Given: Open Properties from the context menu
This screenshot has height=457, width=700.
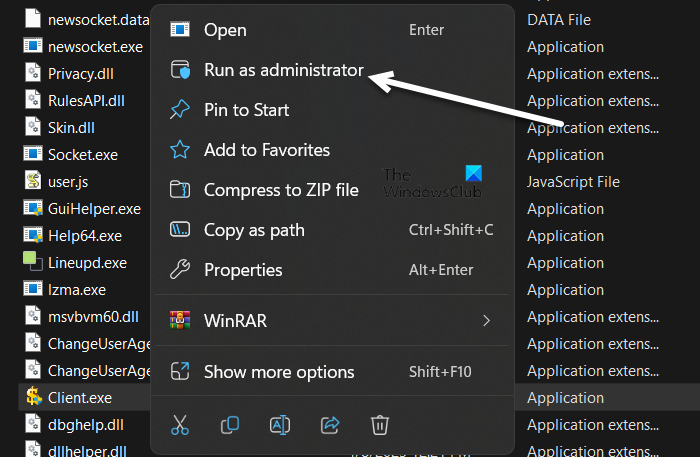Looking at the screenshot, I should click(x=243, y=270).
